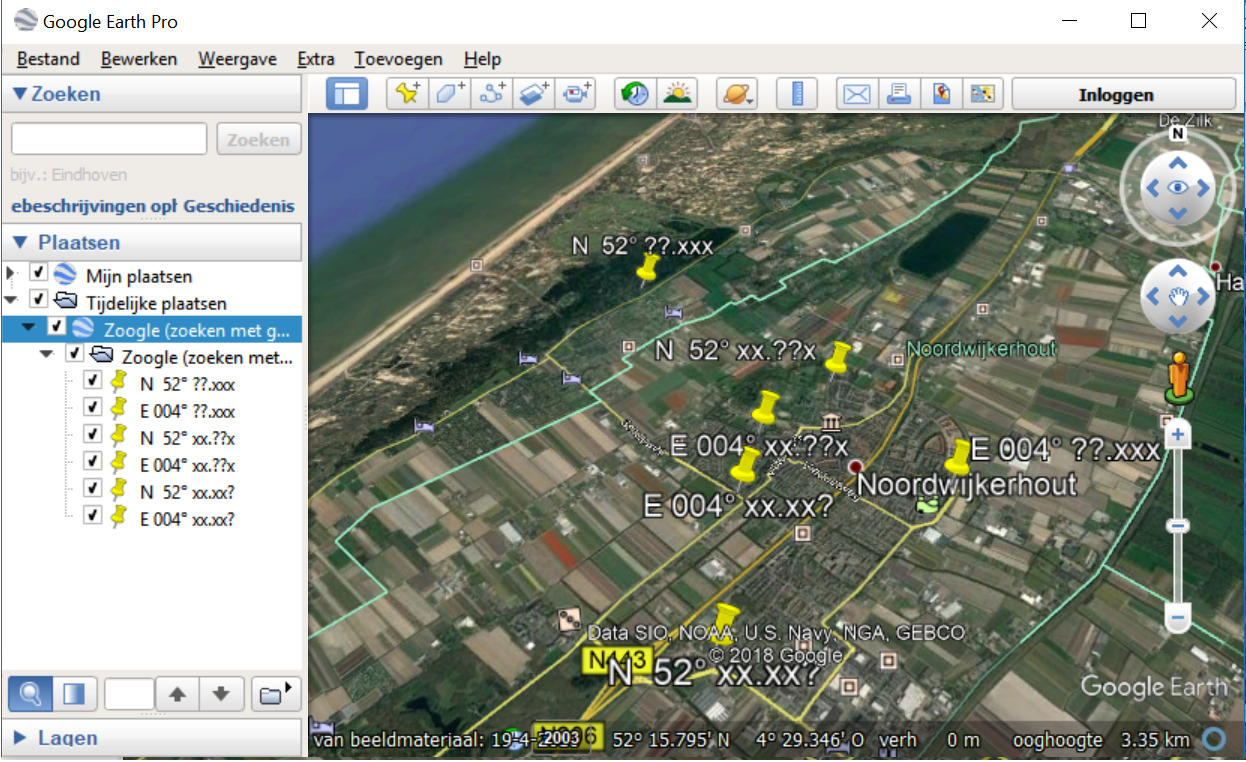This screenshot has height=762, width=1246.
Task: Open the Toevoegen menu
Action: [x=398, y=59]
